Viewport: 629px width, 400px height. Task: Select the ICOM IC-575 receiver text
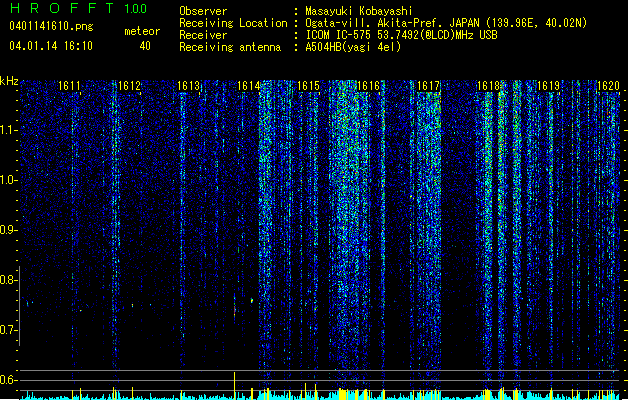pyautogui.click(x=401, y=35)
